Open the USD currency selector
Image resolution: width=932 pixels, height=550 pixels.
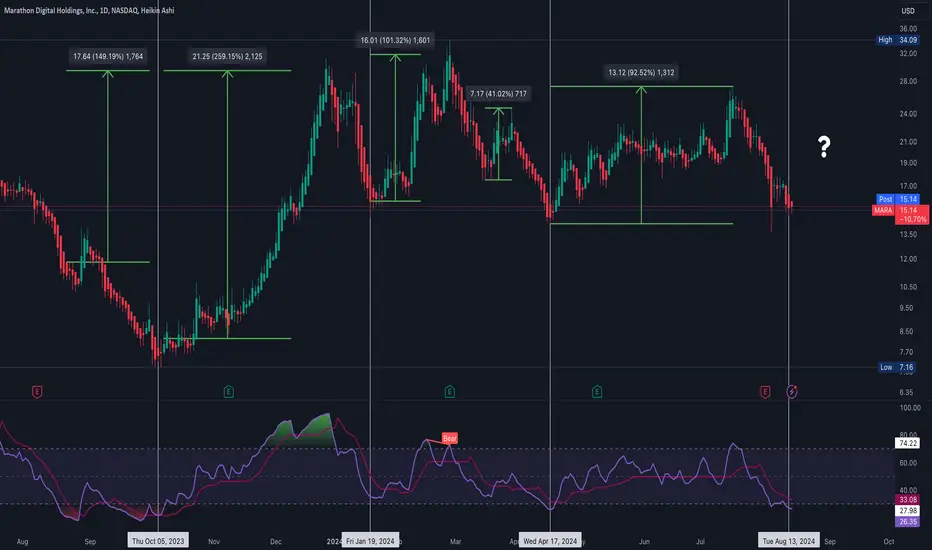coord(908,11)
